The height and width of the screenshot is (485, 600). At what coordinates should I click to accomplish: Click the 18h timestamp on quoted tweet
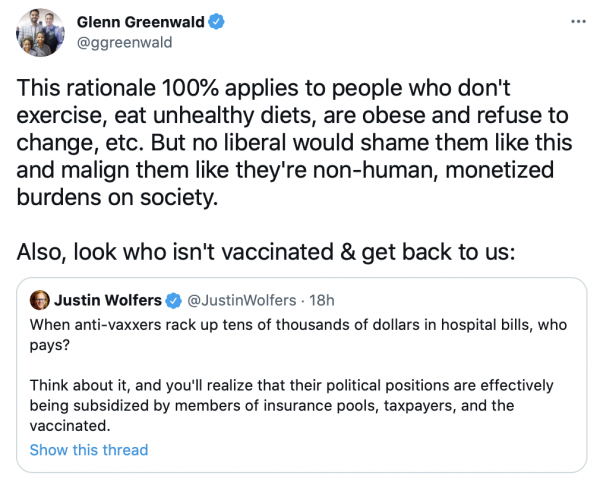coord(321,299)
